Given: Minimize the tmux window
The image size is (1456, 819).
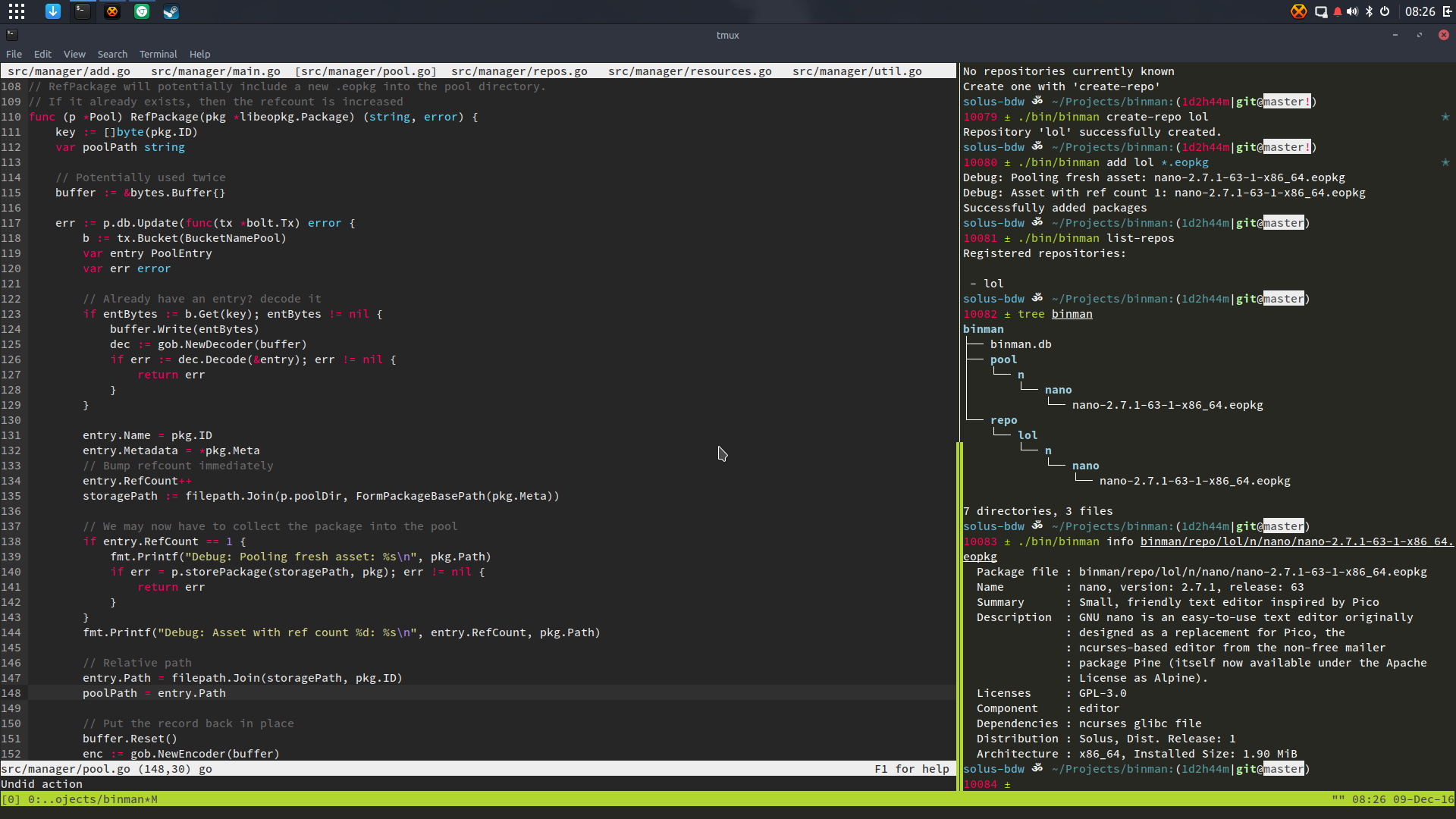Looking at the screenshot, I should coord(1395,35).
